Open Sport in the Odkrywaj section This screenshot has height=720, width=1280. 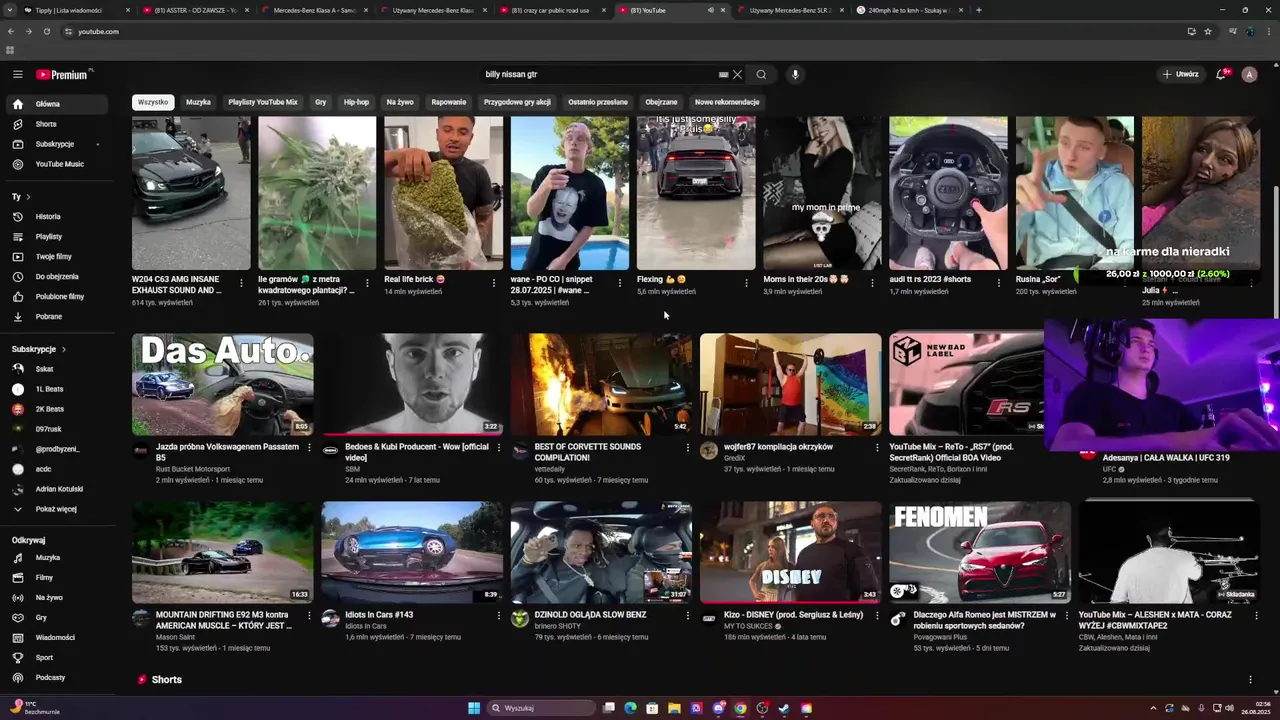click(x=58, y=657)
